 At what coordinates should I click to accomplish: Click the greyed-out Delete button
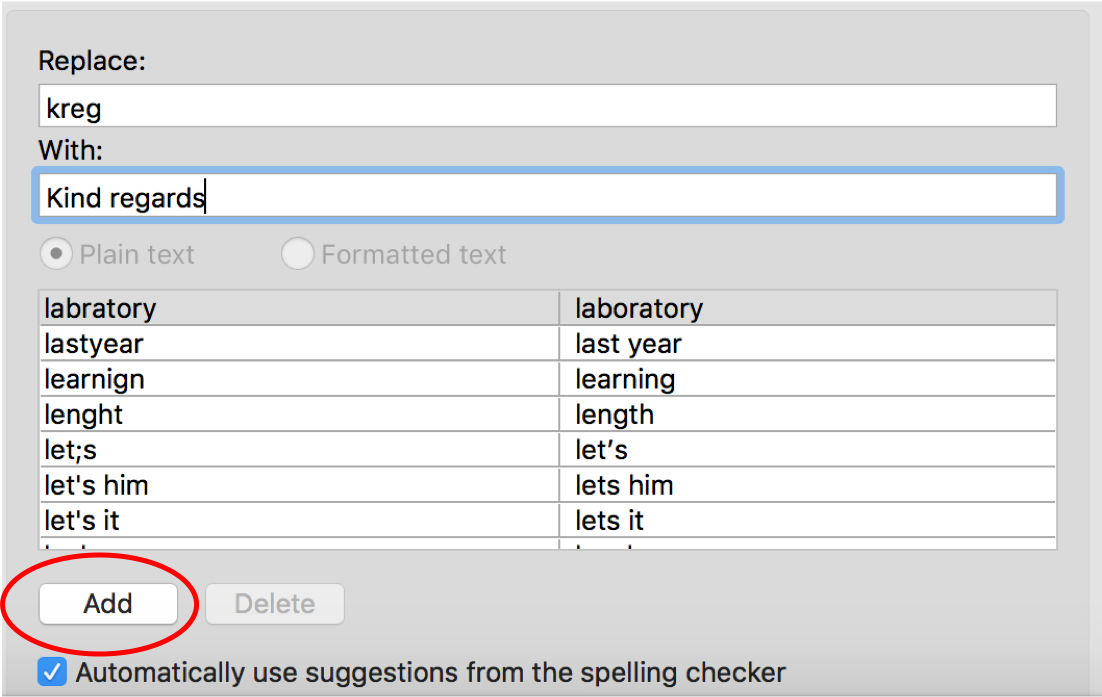tap(275, 604)
